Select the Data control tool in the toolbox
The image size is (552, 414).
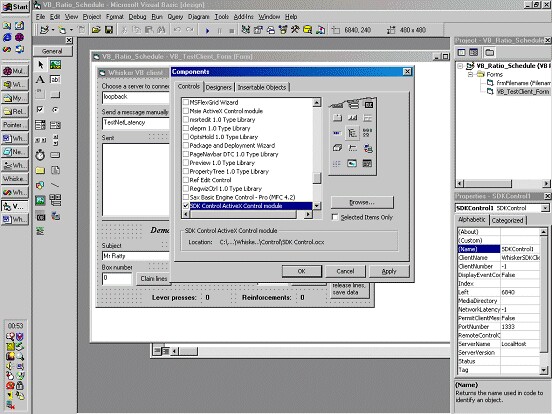pos(55,200)
